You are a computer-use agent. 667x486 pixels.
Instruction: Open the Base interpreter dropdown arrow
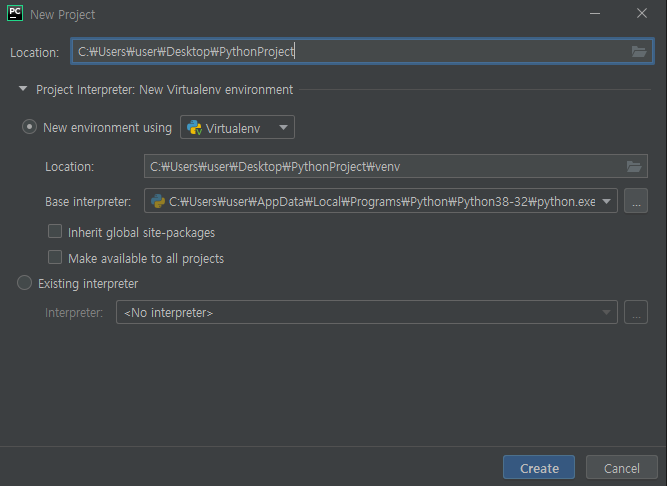607,201
